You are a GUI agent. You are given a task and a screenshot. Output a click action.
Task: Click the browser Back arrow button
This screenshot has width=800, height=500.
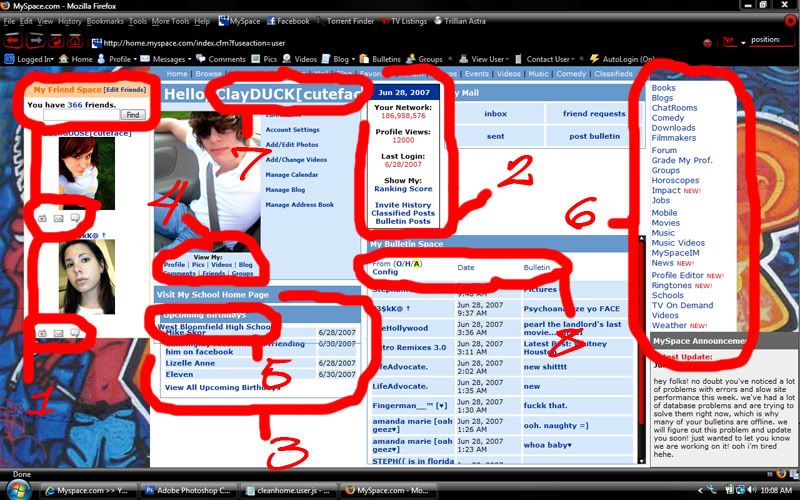(13, 40)
